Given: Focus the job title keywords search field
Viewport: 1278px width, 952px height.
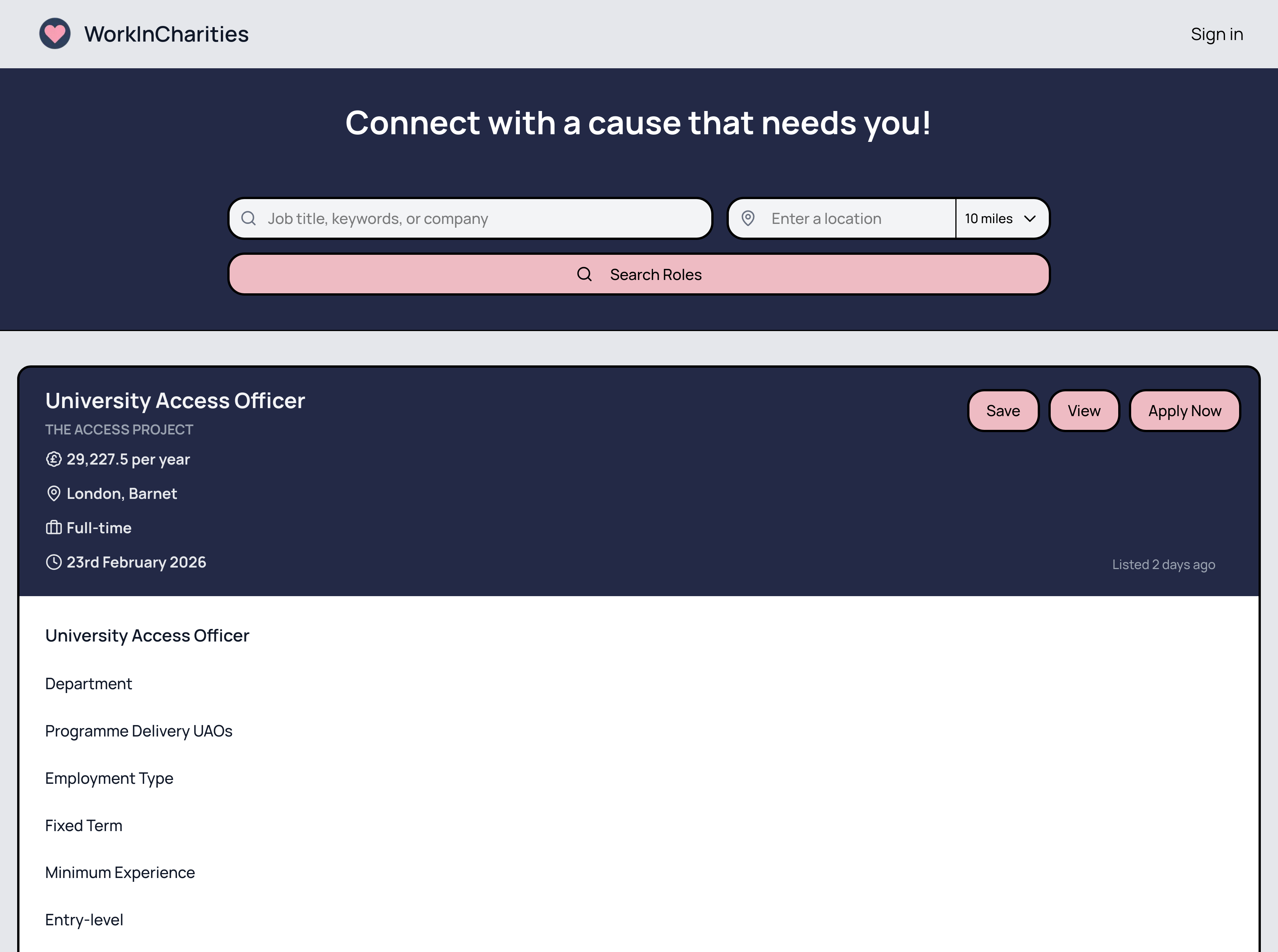Looking at the screenshot, I should pyautogui.click(x=484, y=219).
